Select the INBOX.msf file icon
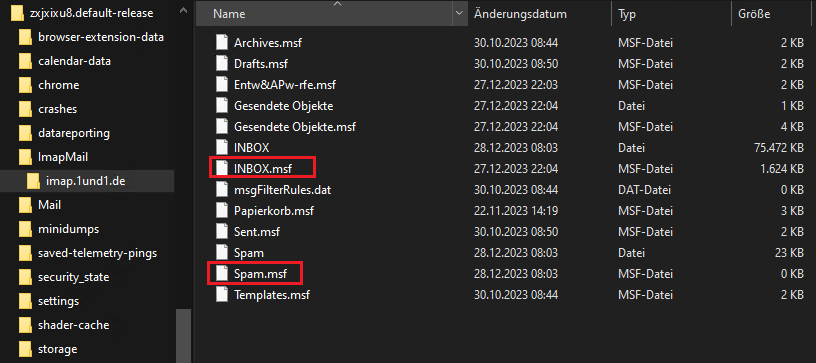 222,168
